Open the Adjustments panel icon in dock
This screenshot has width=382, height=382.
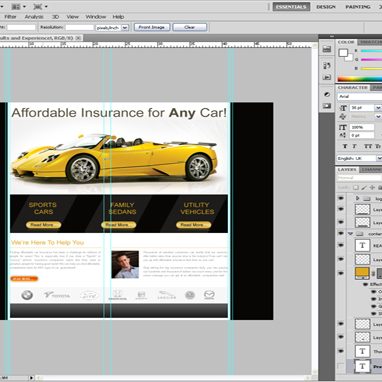pos(327,95)
